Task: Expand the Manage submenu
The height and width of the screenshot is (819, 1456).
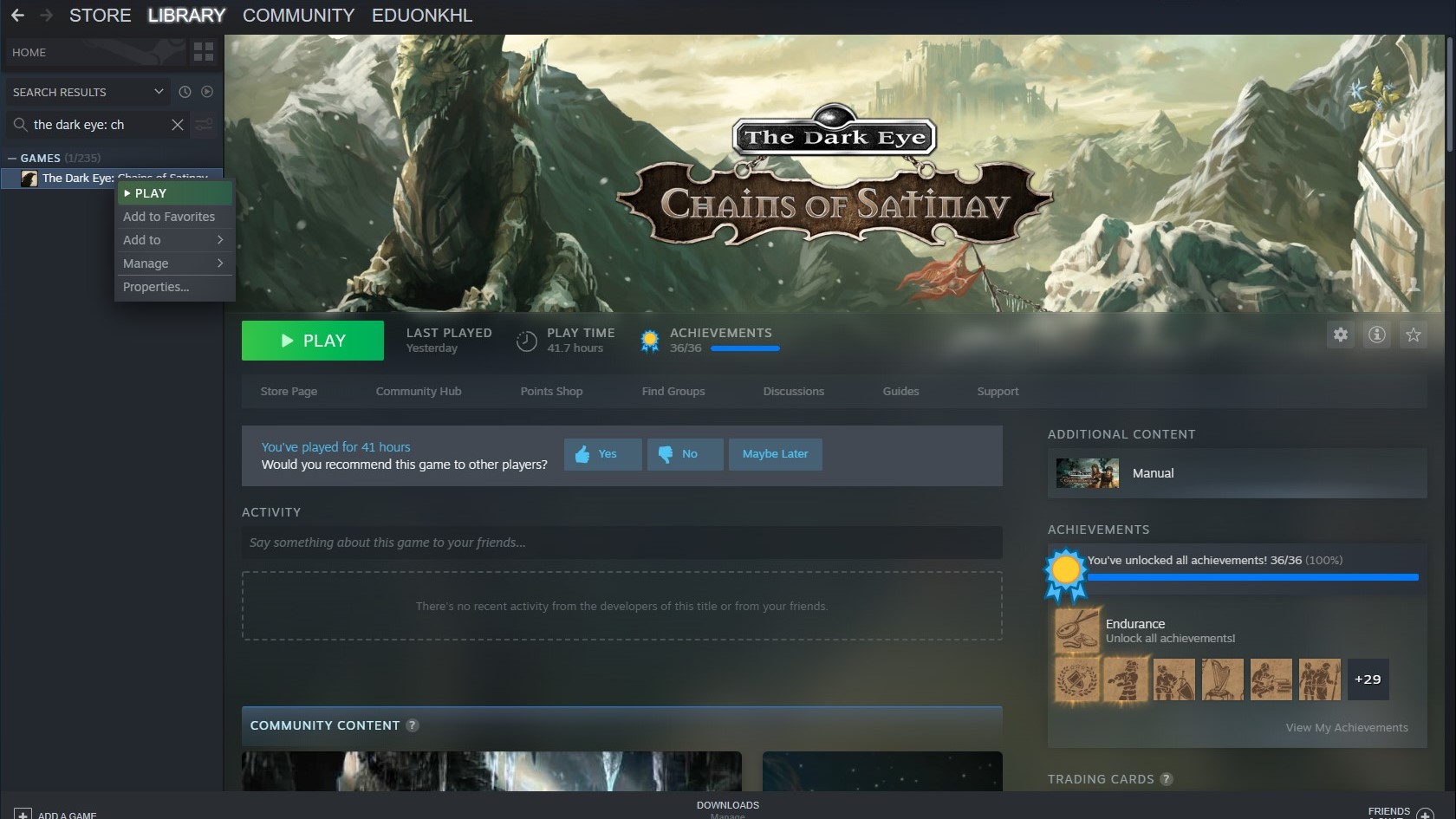Action: click(174, 263)
